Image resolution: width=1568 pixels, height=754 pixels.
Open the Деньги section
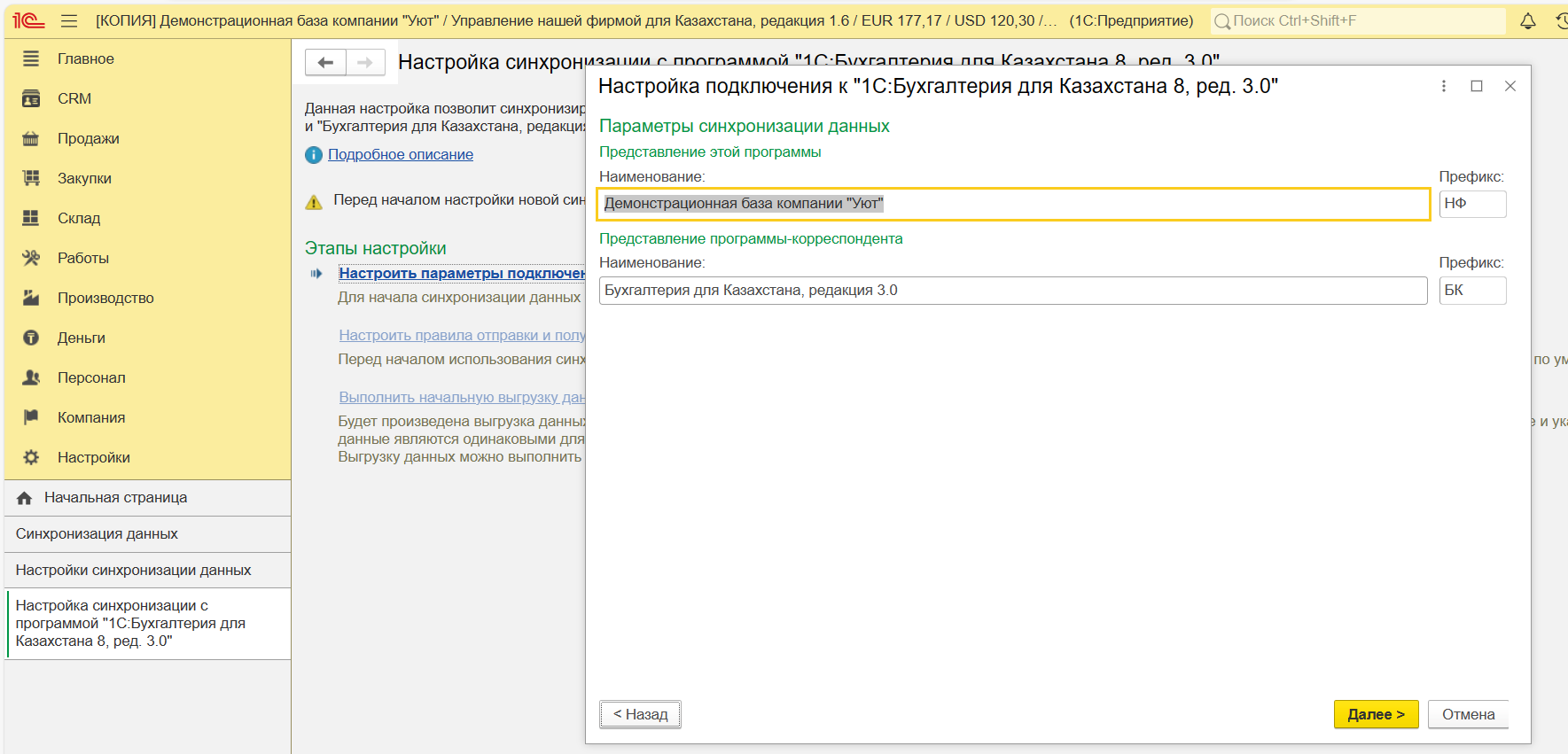pos(81,338)
